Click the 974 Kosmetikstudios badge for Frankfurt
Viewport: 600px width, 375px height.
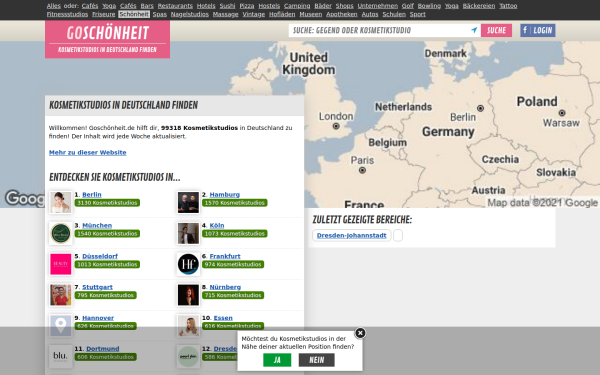pyautogui.click(x=233, y=264)
